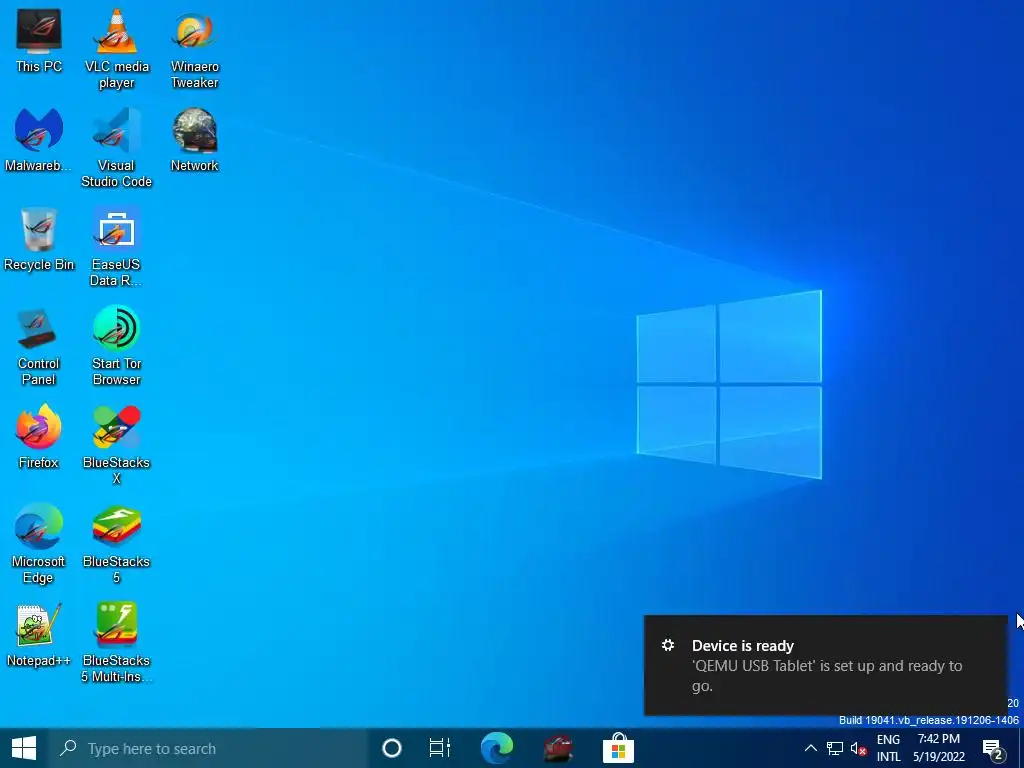Click the muted volume tray icon

point(859,748)
